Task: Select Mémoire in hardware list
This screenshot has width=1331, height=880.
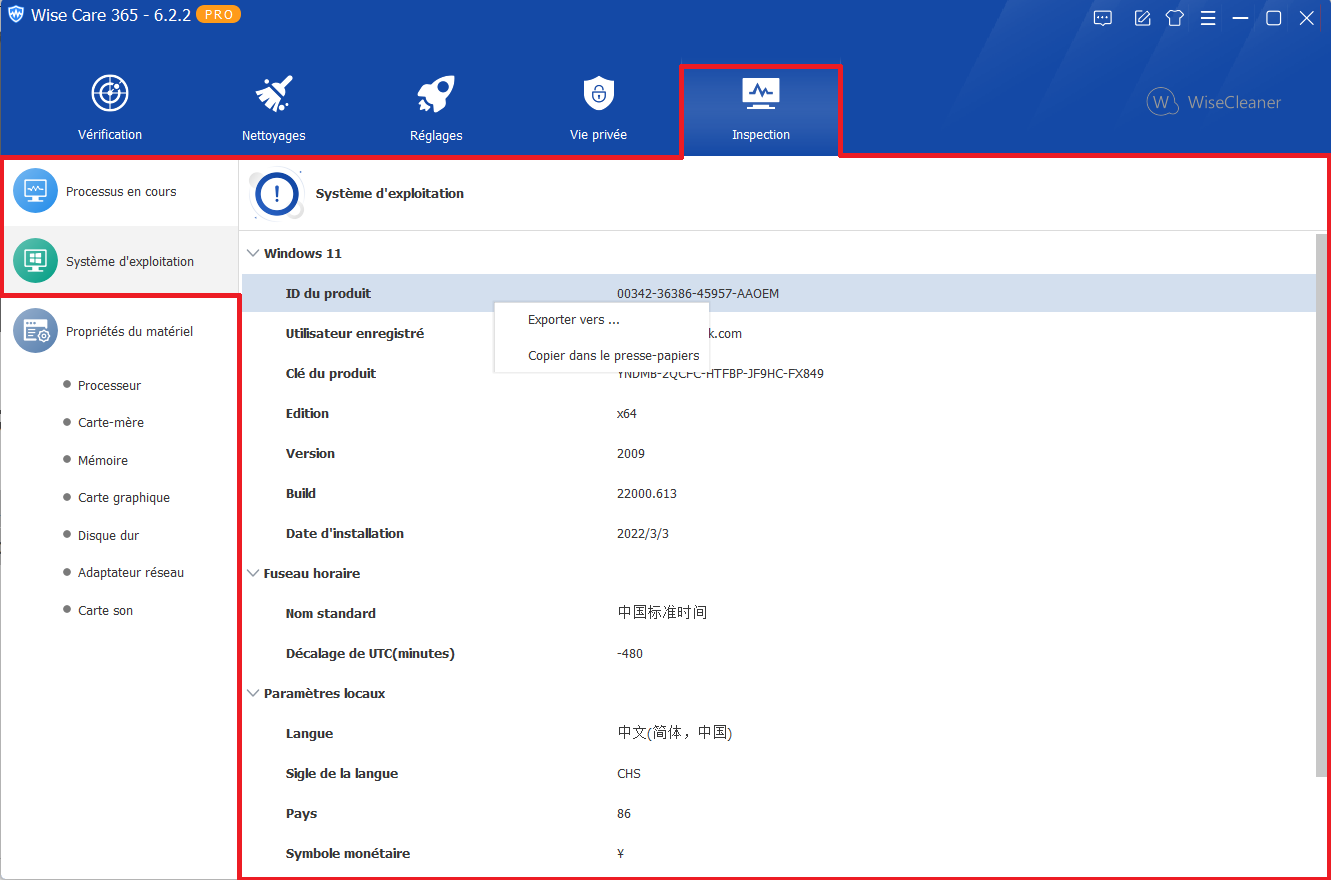Action: pos(103,460)
